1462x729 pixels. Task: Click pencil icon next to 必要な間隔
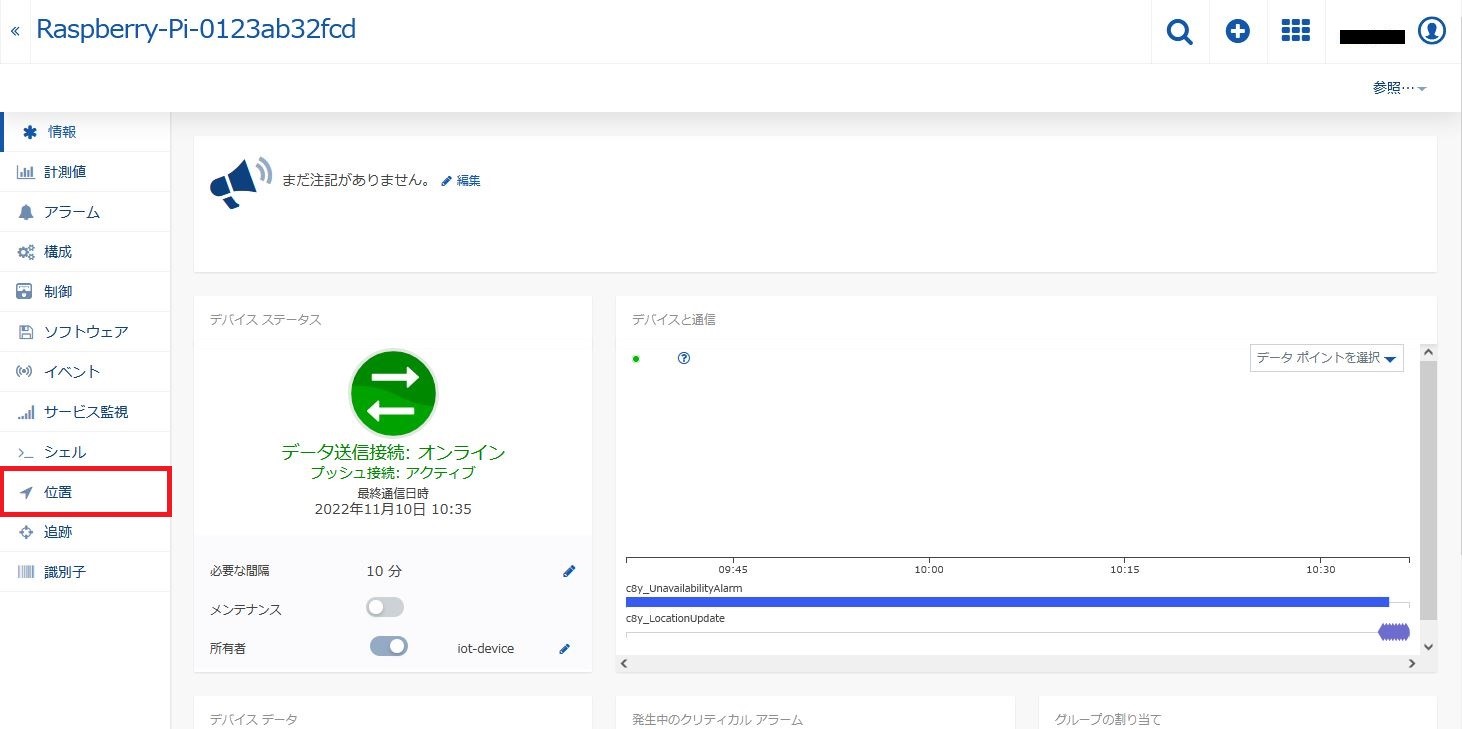pyautogui.click(x=569, y=571)
